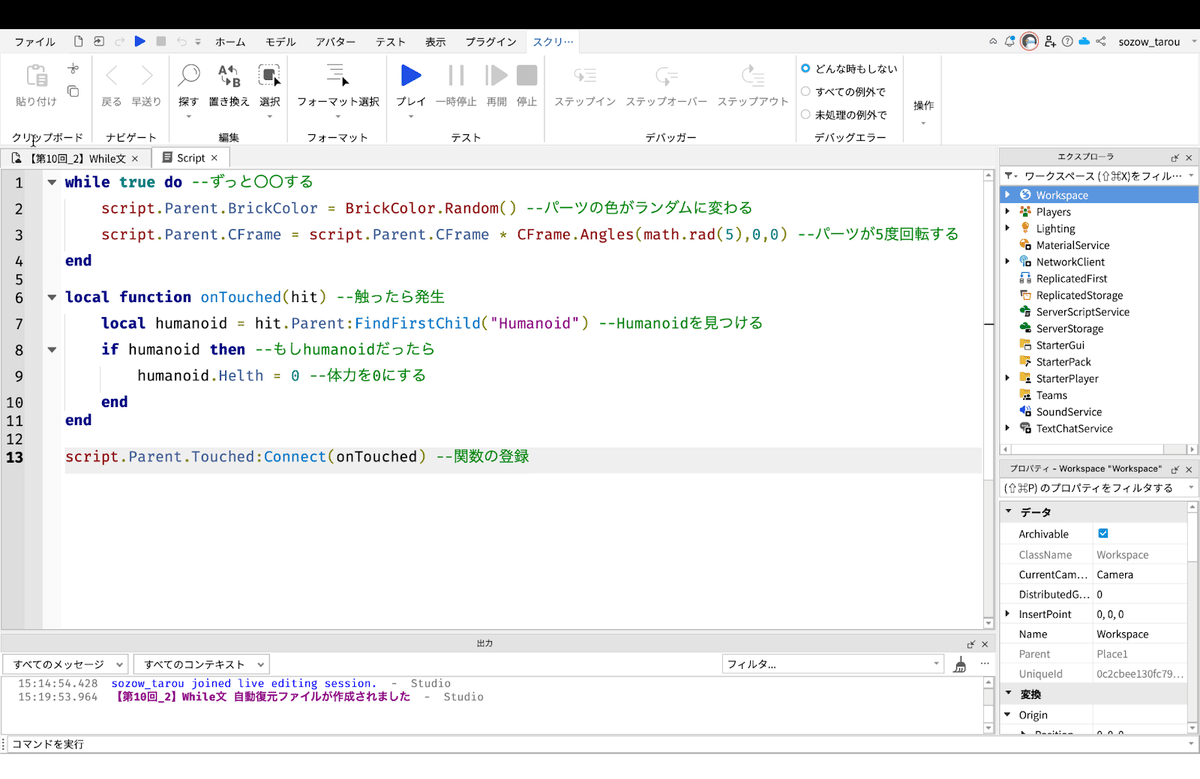The image size is (1200, 779).
Task: Open the ファイル menu
Action: tap(35, 42)
